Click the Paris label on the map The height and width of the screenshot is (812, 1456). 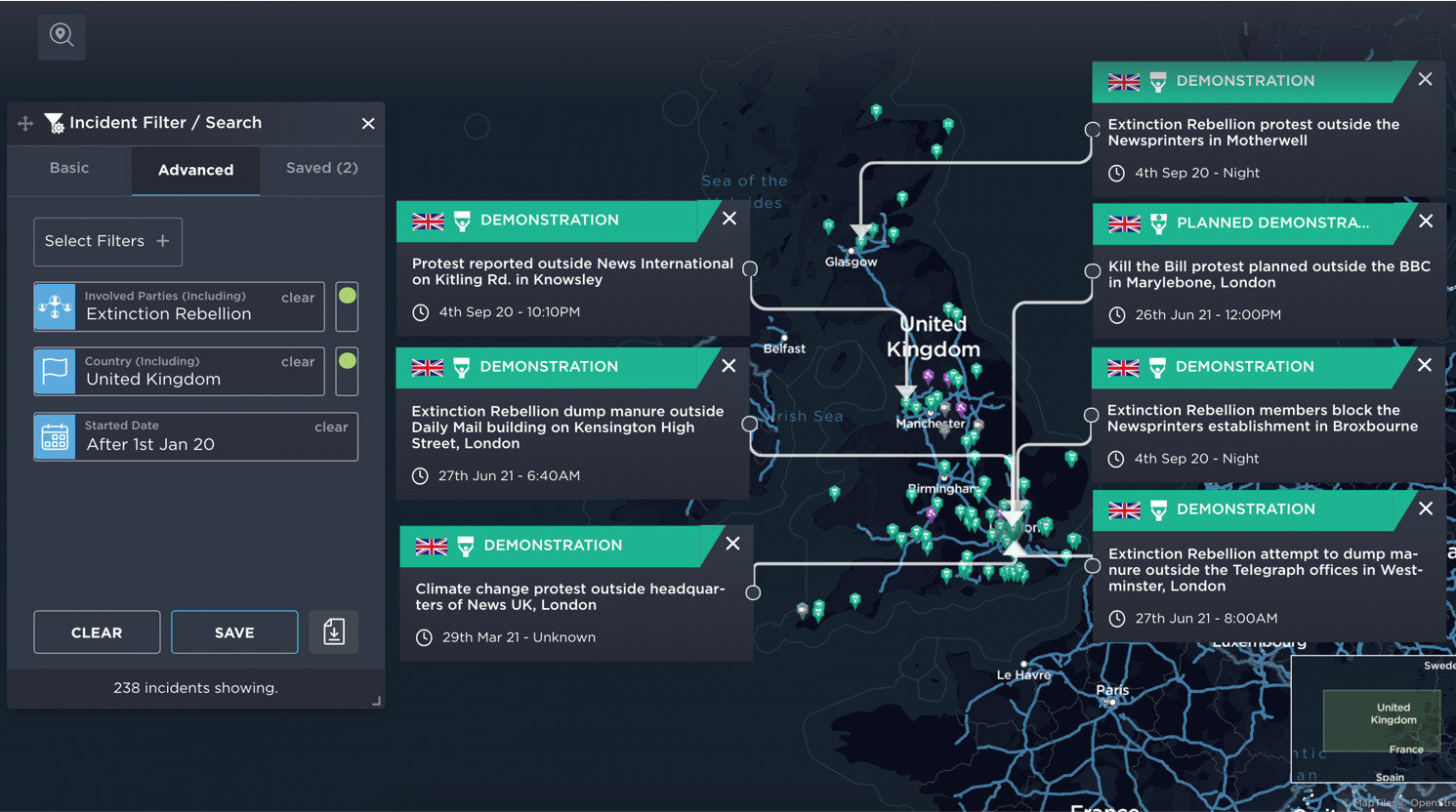[x=1112, y=690]
